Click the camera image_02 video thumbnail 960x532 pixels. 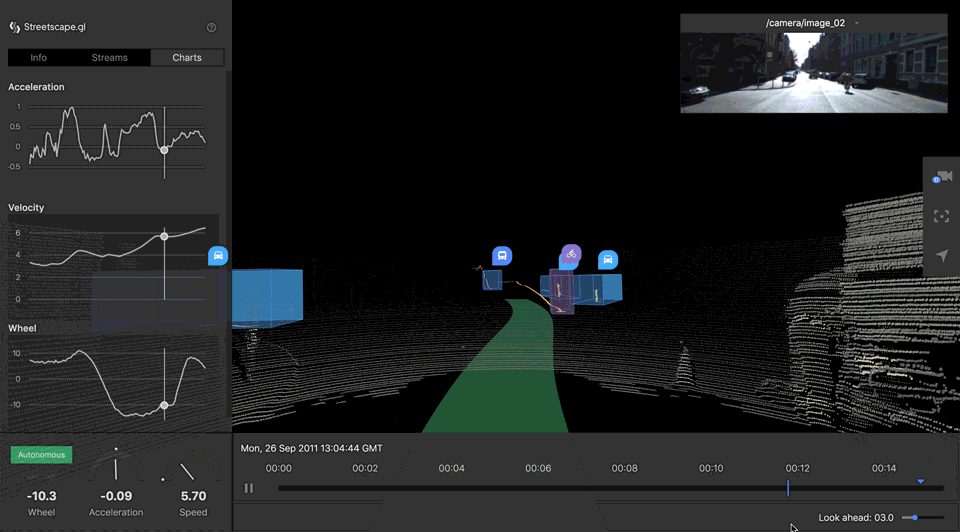point(814,73)
